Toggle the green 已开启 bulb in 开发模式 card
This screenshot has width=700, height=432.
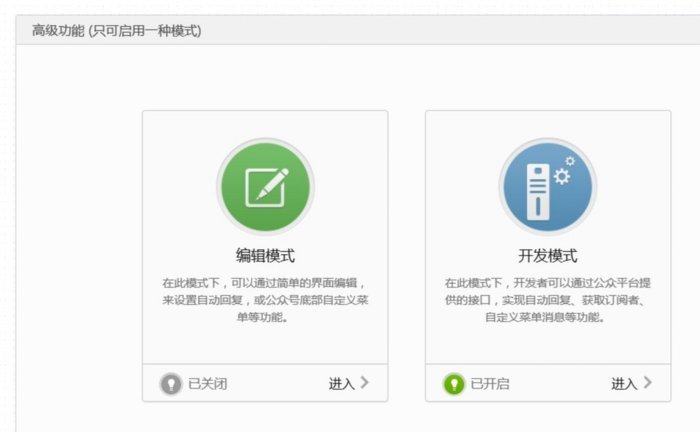click(454, 384)
